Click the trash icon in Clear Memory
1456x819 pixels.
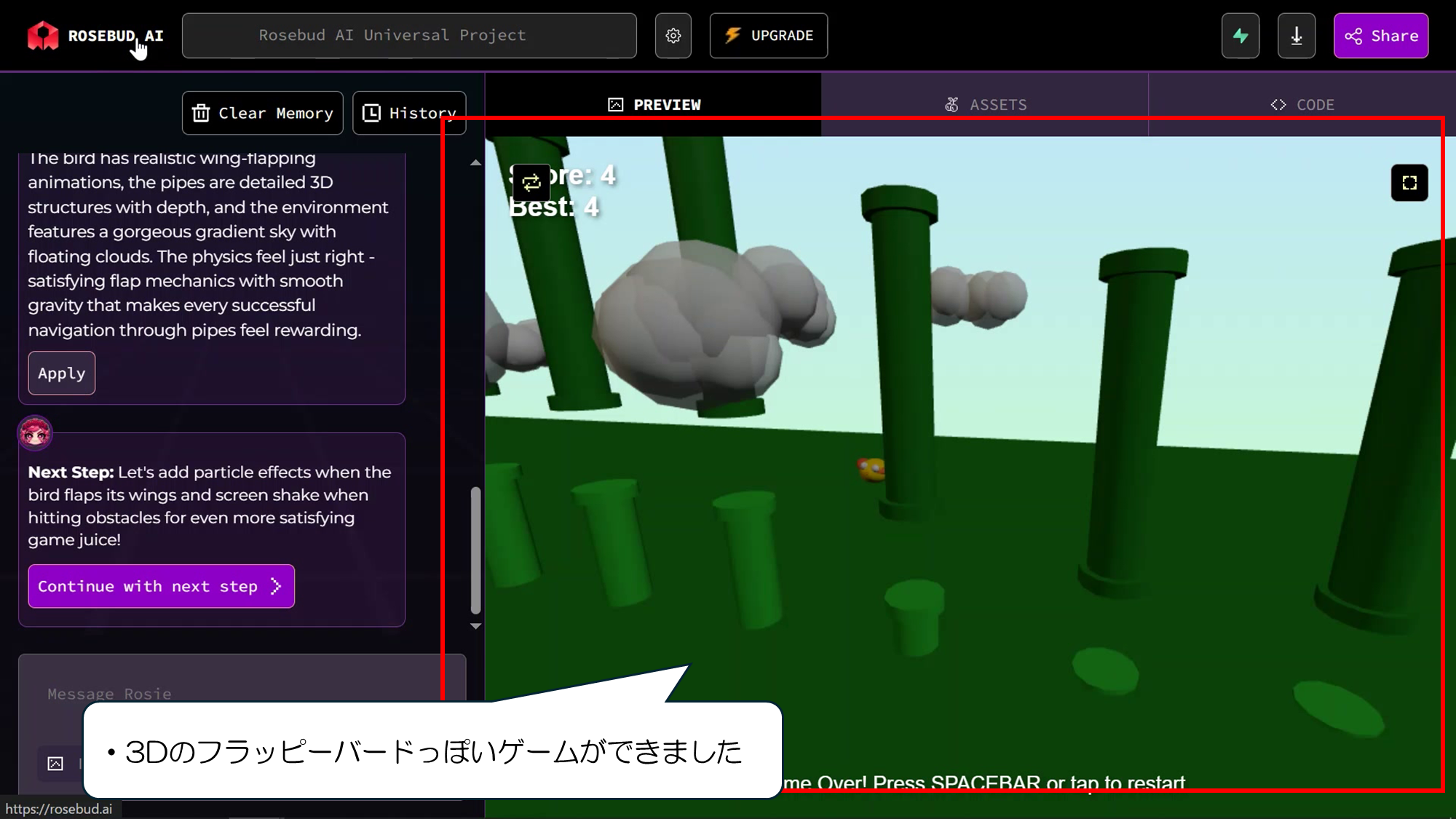(x=201, y=113)
